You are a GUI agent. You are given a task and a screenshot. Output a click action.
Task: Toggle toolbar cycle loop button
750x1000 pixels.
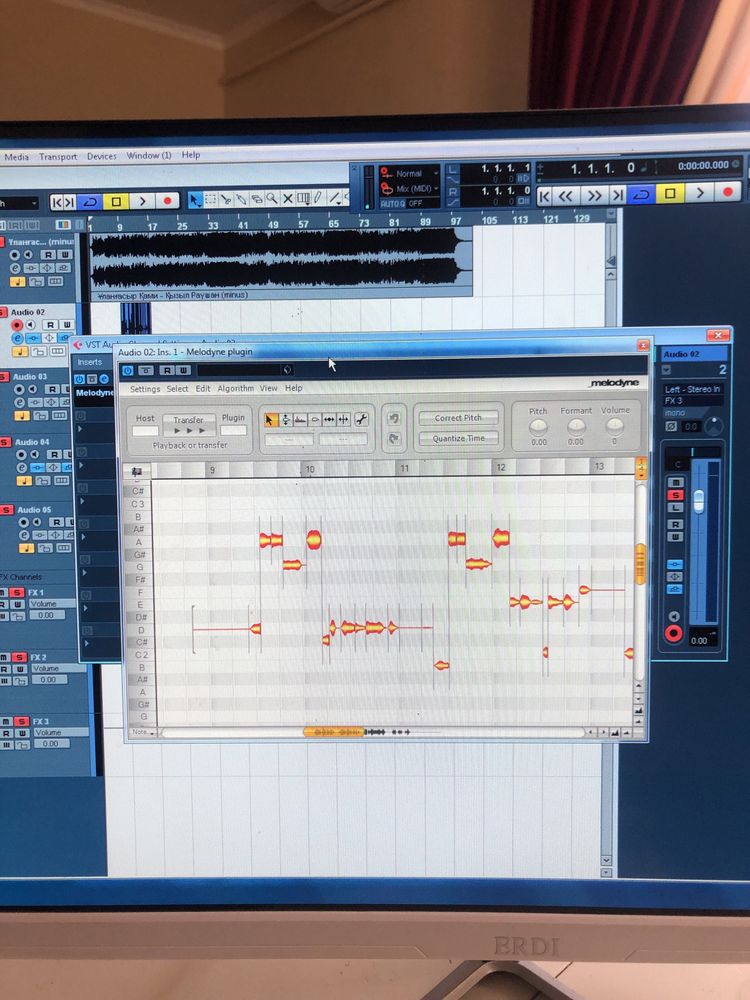(90, 202)
